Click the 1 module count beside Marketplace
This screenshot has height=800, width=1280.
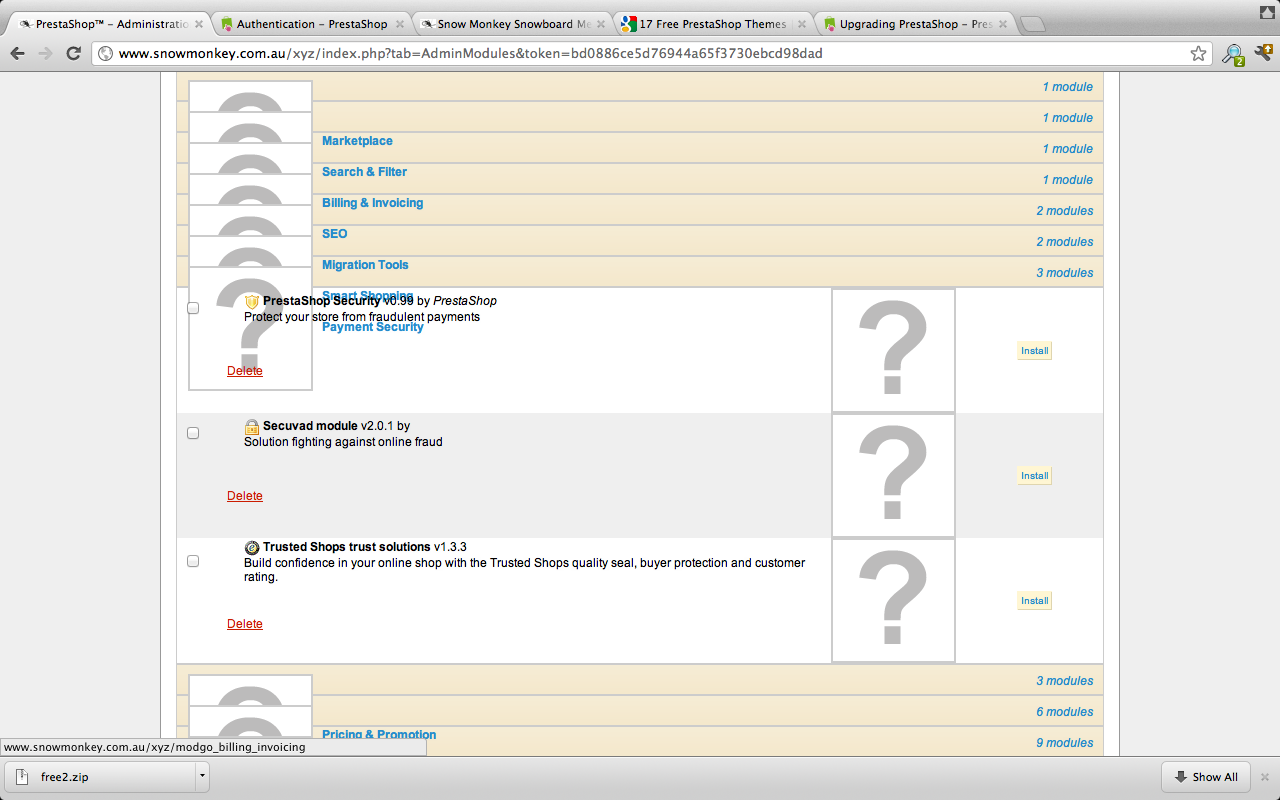[1067, 149]
